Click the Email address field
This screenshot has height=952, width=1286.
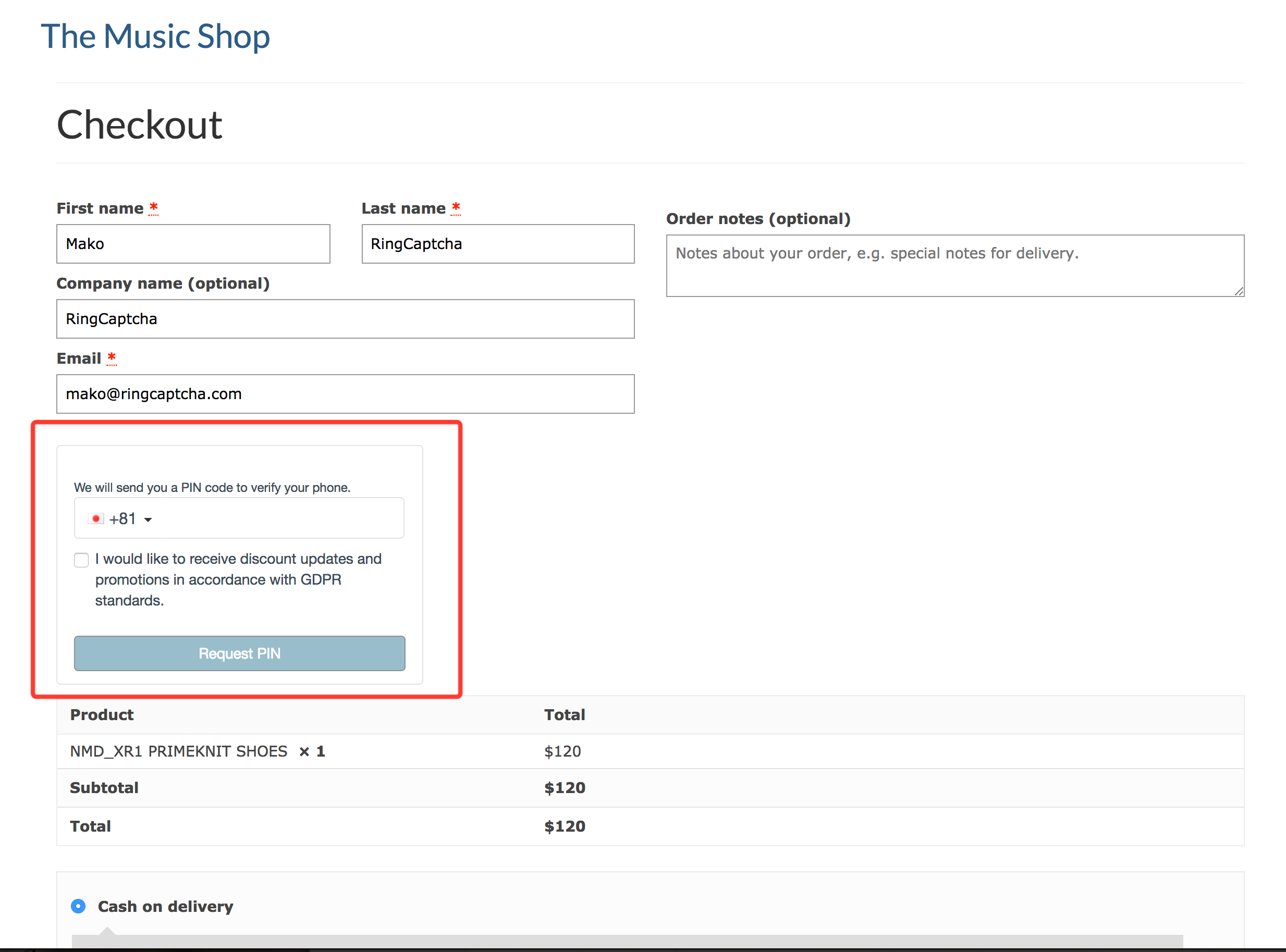pos(345,393)
